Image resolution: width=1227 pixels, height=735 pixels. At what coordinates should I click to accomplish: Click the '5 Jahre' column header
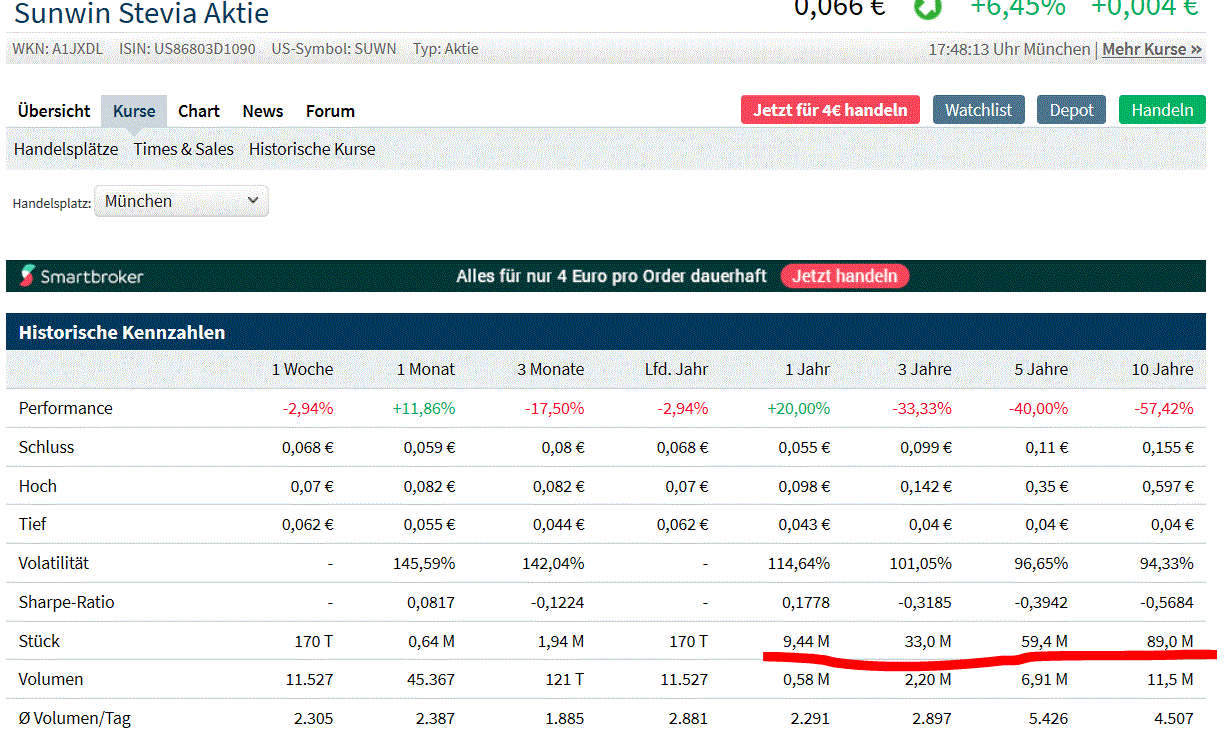coord(1041,369)
